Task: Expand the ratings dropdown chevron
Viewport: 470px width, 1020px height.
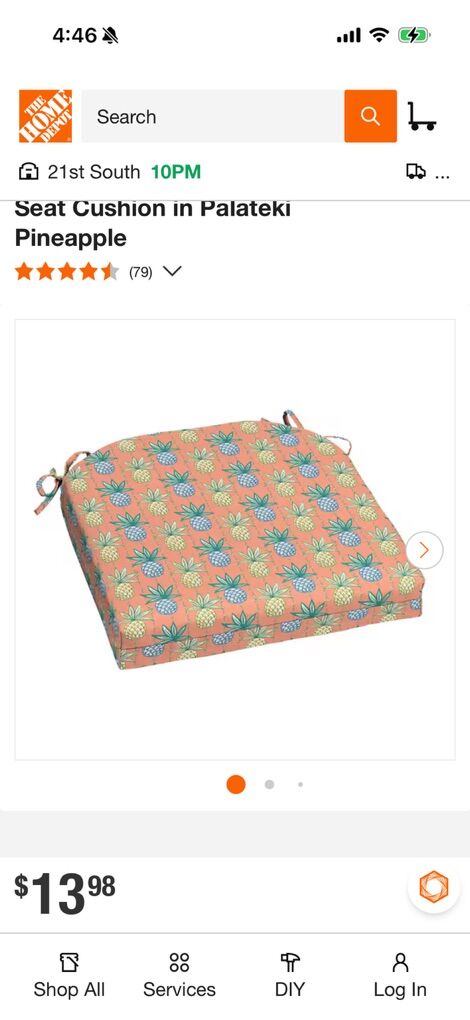Action: [x=172, y=272]
